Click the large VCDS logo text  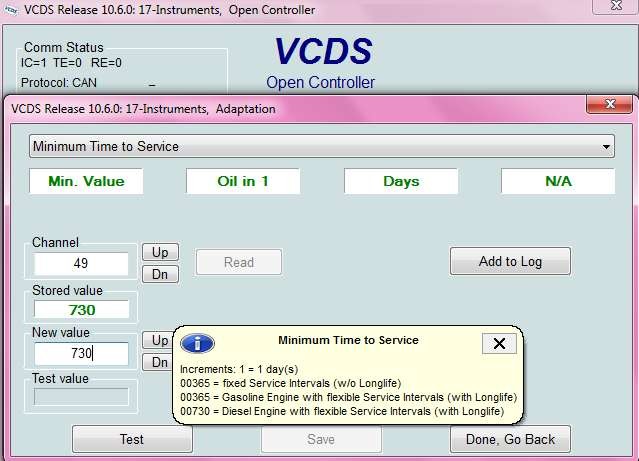(x=323, y=51)
